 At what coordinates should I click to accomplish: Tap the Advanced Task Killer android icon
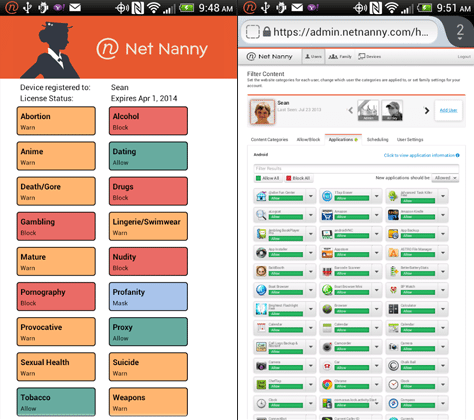coord(393,196)
